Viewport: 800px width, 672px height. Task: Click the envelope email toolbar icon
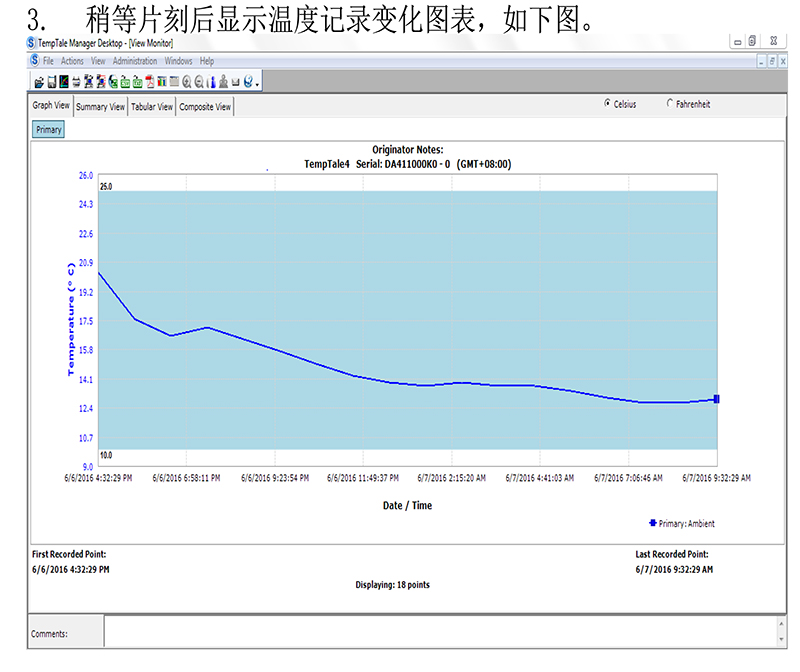(x=235, y=82)
